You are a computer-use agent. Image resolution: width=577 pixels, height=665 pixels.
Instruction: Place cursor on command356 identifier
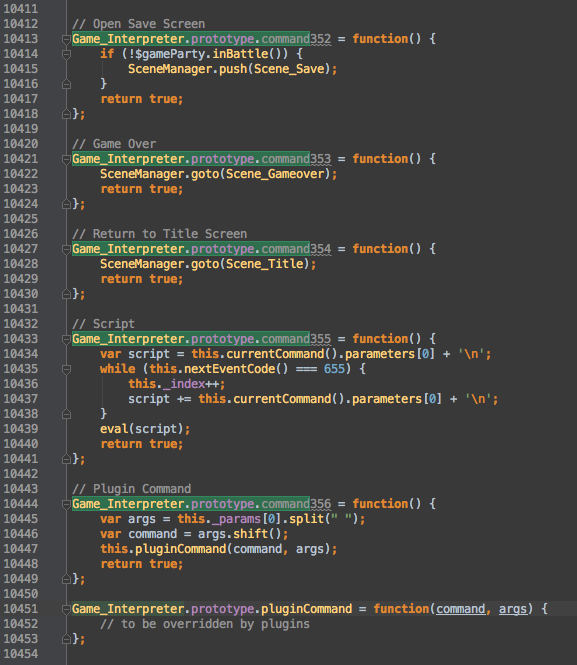(296, 504)
